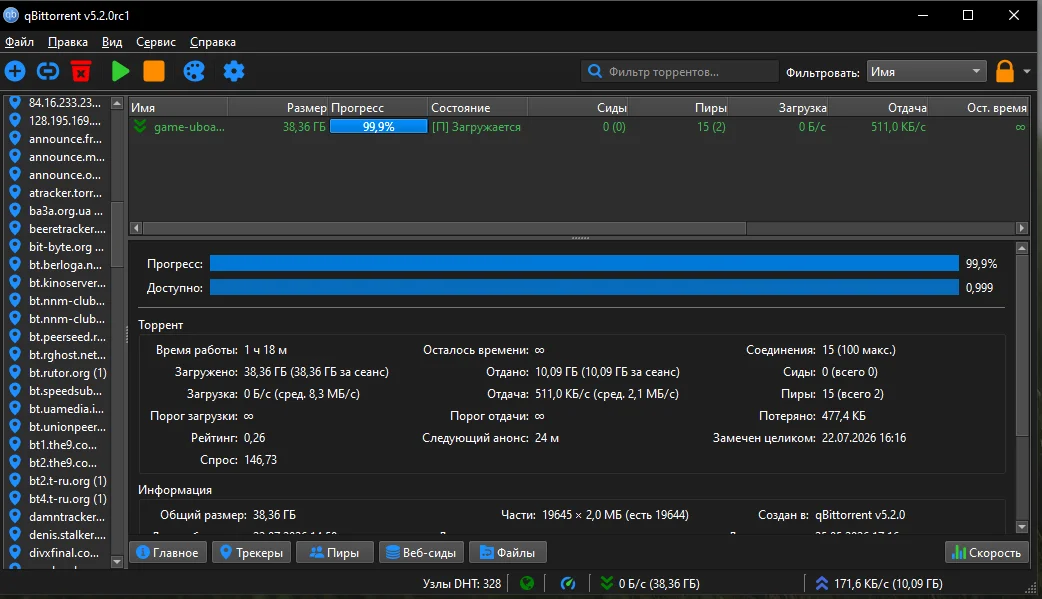Select tracker ba3a.org.ua in sidebar
The image size is (1042, 599).
pos(57,210)
